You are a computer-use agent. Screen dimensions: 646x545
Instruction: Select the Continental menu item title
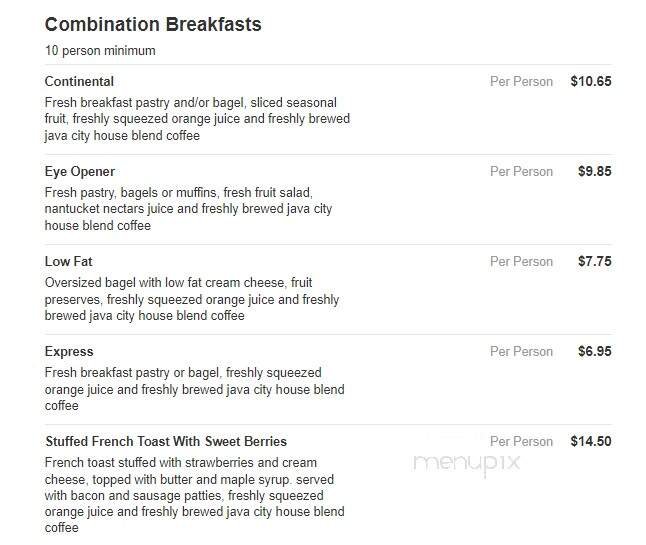(x=79, y=82)
